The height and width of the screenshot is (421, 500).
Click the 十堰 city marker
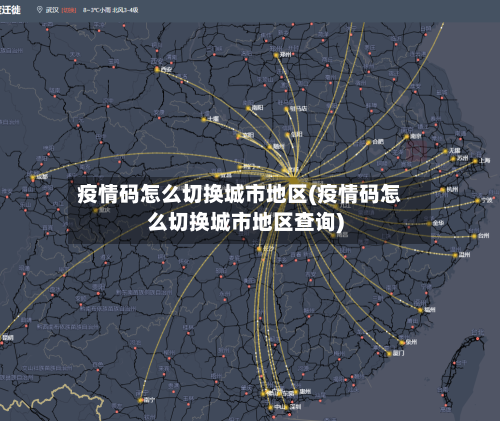204,119
